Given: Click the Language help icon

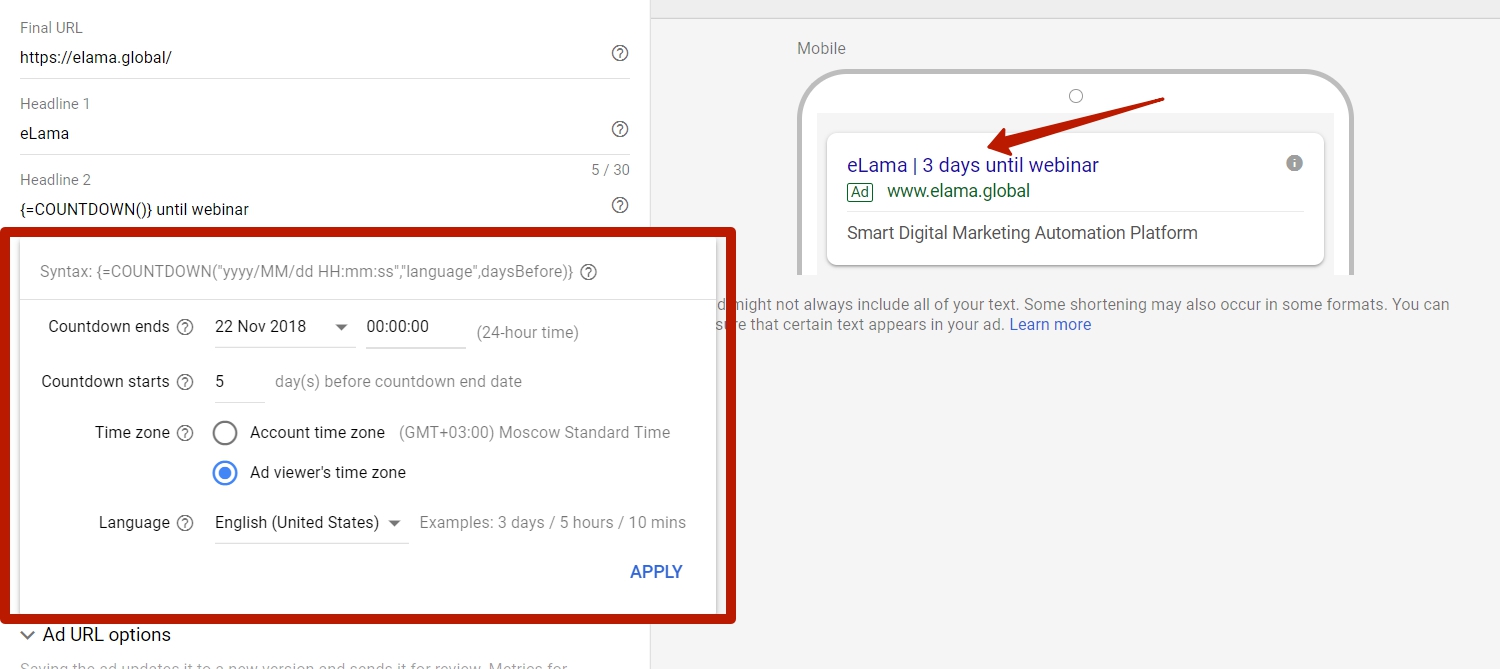Looking at the screenshot, I should pyautogui.click(x=185, y=523).
